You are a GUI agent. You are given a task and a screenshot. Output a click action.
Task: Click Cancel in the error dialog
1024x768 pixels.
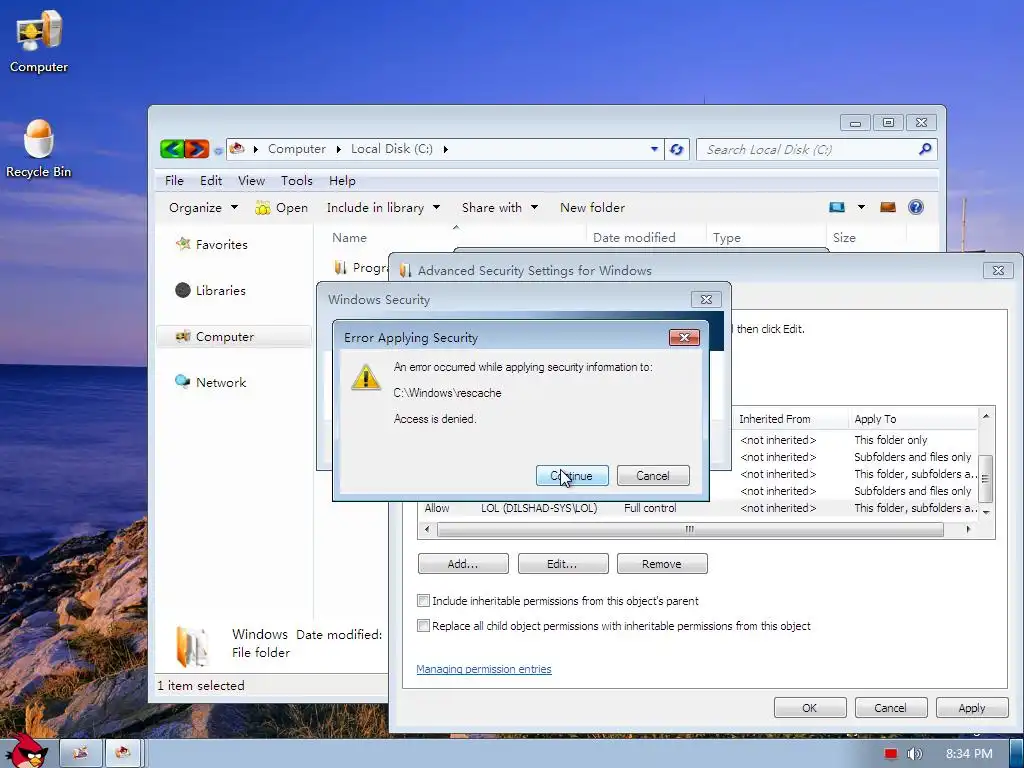tap(653, 475)
